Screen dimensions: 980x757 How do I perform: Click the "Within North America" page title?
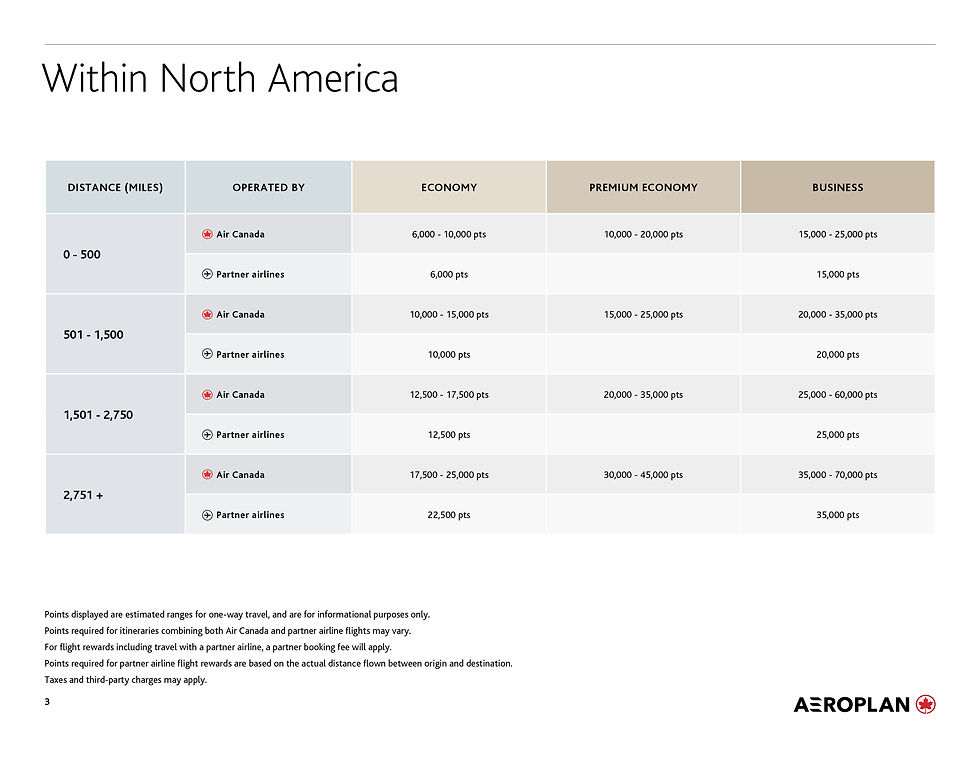(220, 78)
